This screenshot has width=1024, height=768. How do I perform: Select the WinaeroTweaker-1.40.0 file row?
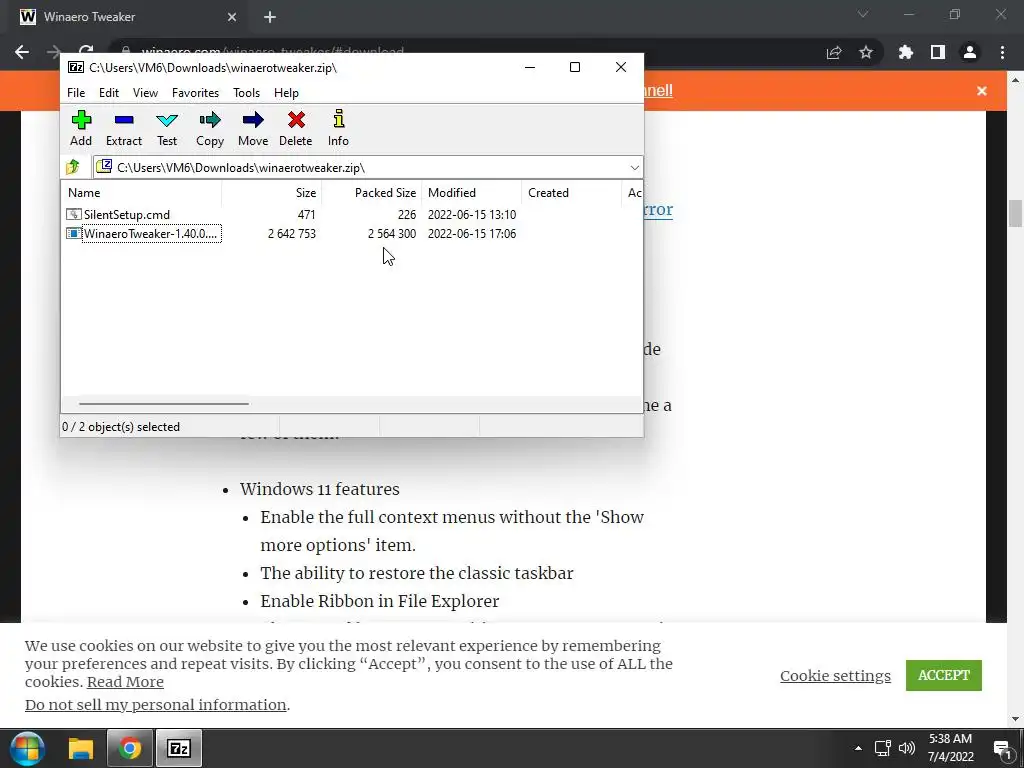352,234
